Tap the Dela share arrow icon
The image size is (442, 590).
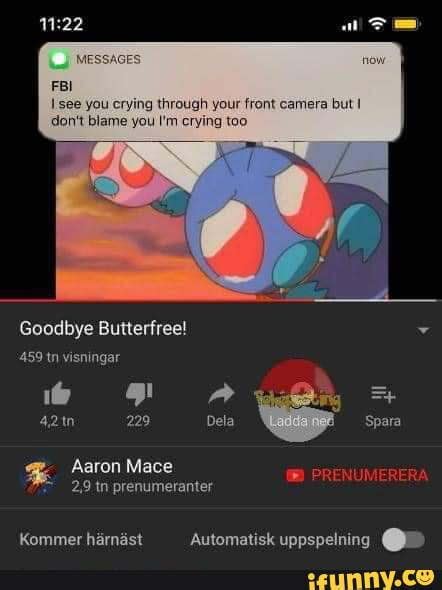coord(221,394)
